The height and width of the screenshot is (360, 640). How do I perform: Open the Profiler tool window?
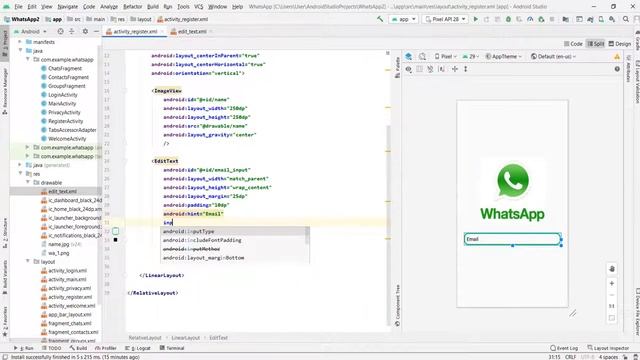[x=106, y=348]
